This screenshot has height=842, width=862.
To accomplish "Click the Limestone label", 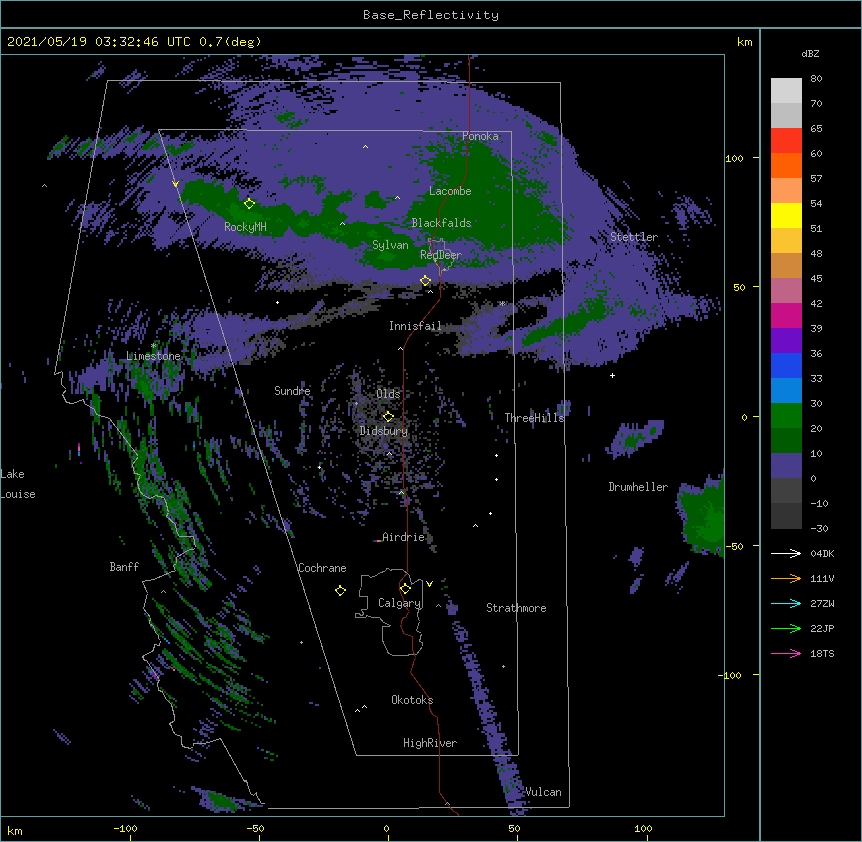I will pyautogui.click(x=153, y=356).
